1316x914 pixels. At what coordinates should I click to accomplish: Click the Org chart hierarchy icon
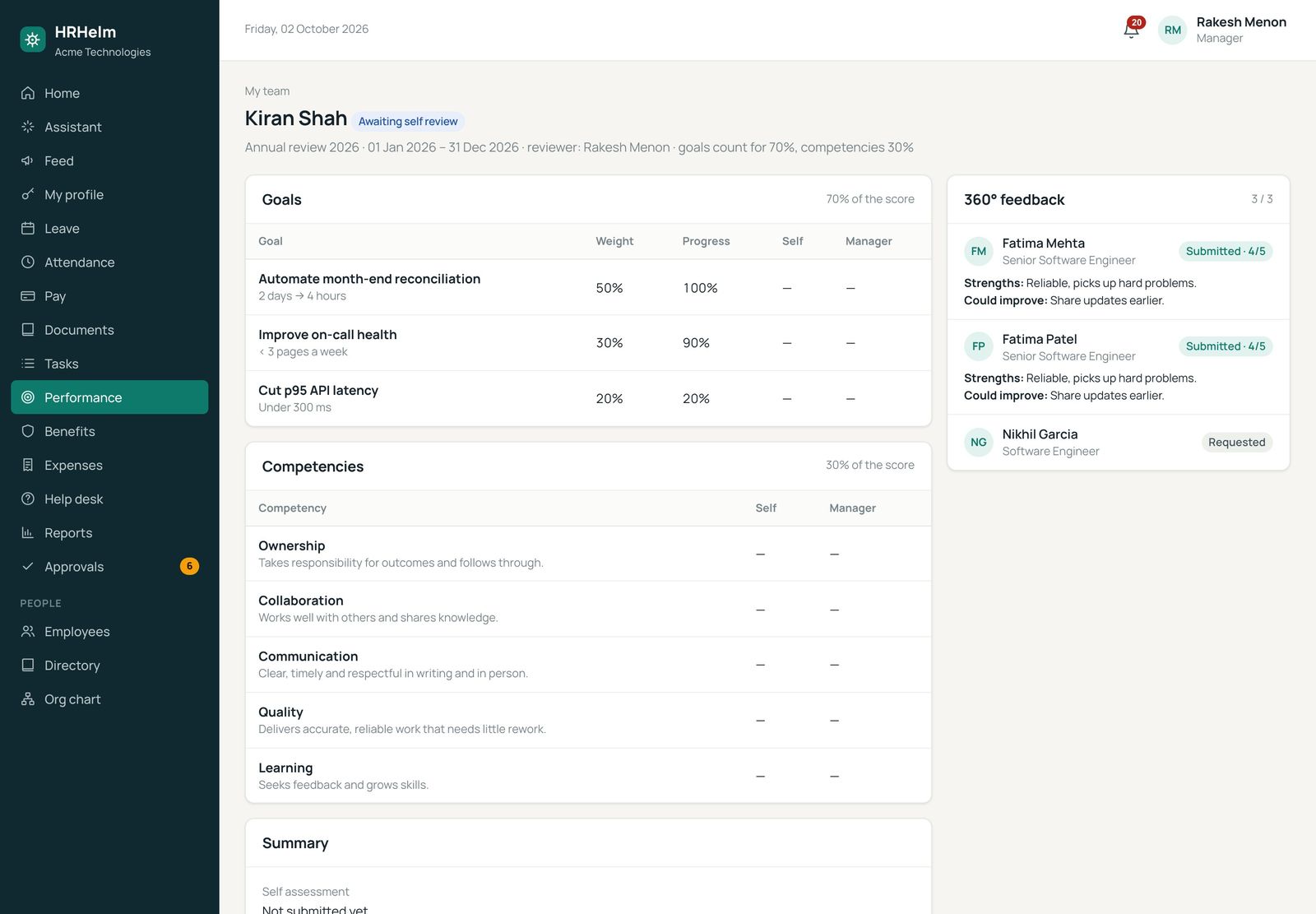(x=28, y=698)
